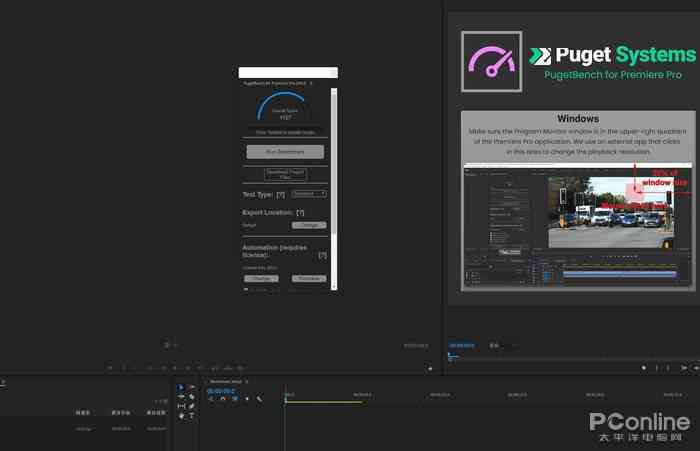Add a marker from timeline header
700x451 pixels.
tap(247, 399)
